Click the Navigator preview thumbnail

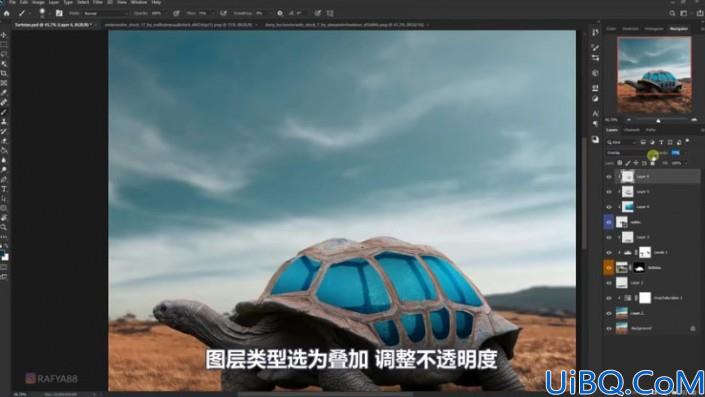pyautogui.click(x=654, y=75)
